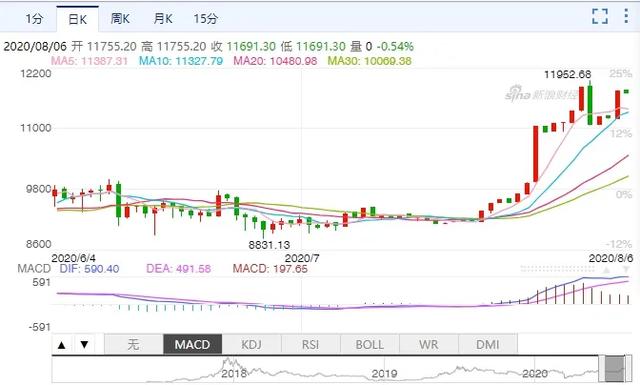Show the DMI indicator
This screenshot has width=640, height=385.
[x=488, y=344]
